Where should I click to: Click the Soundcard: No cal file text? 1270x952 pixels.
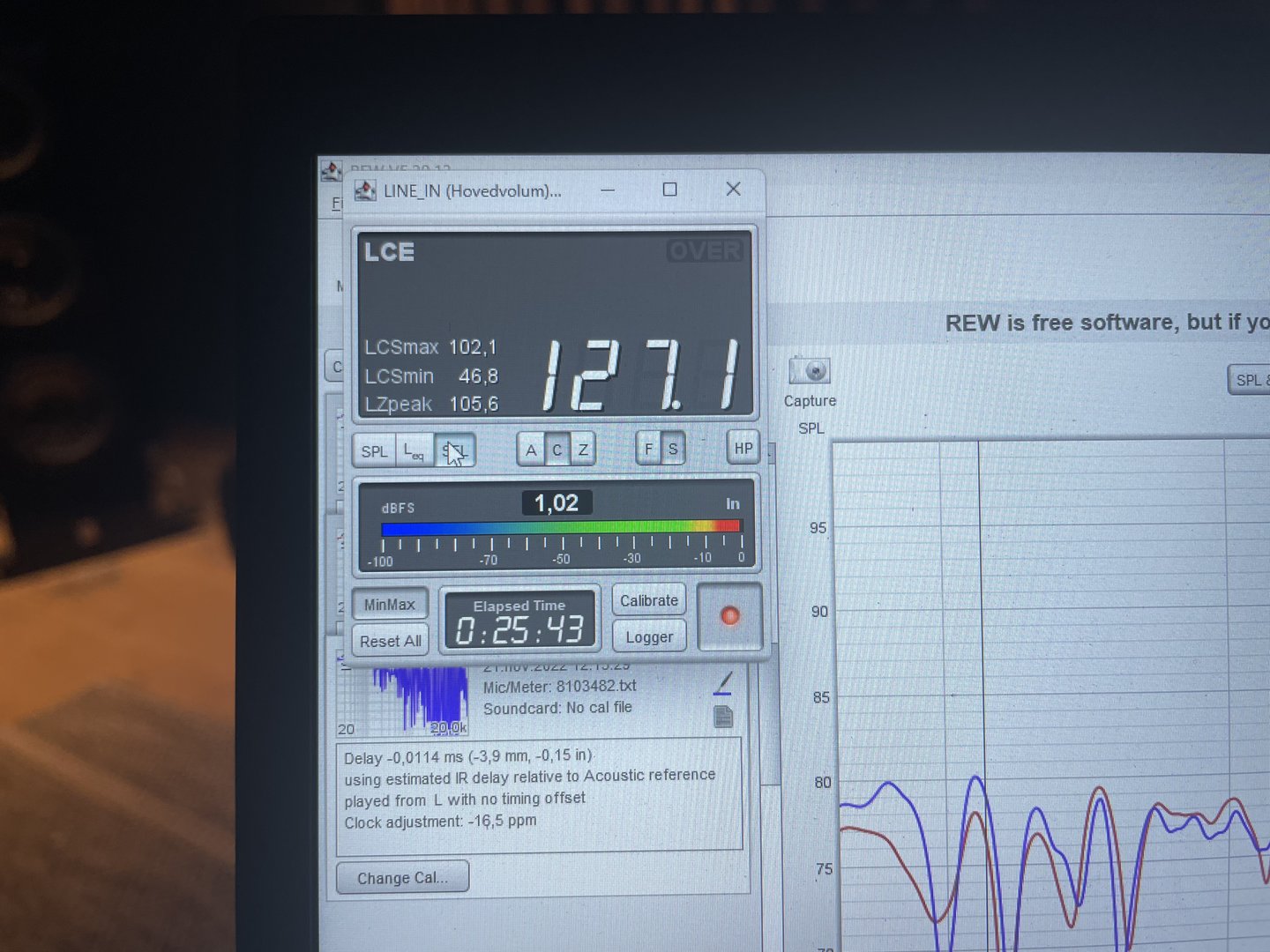(x=557, y=708)
